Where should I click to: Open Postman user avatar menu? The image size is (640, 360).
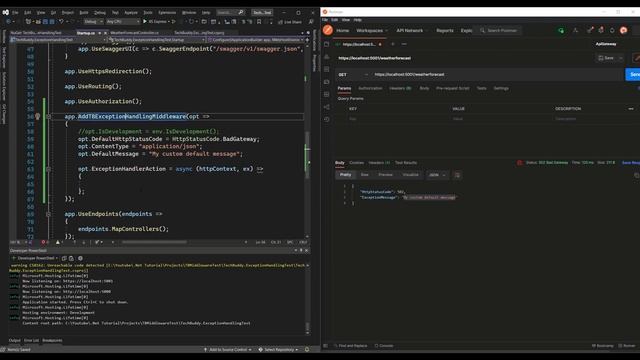(623, 30)
